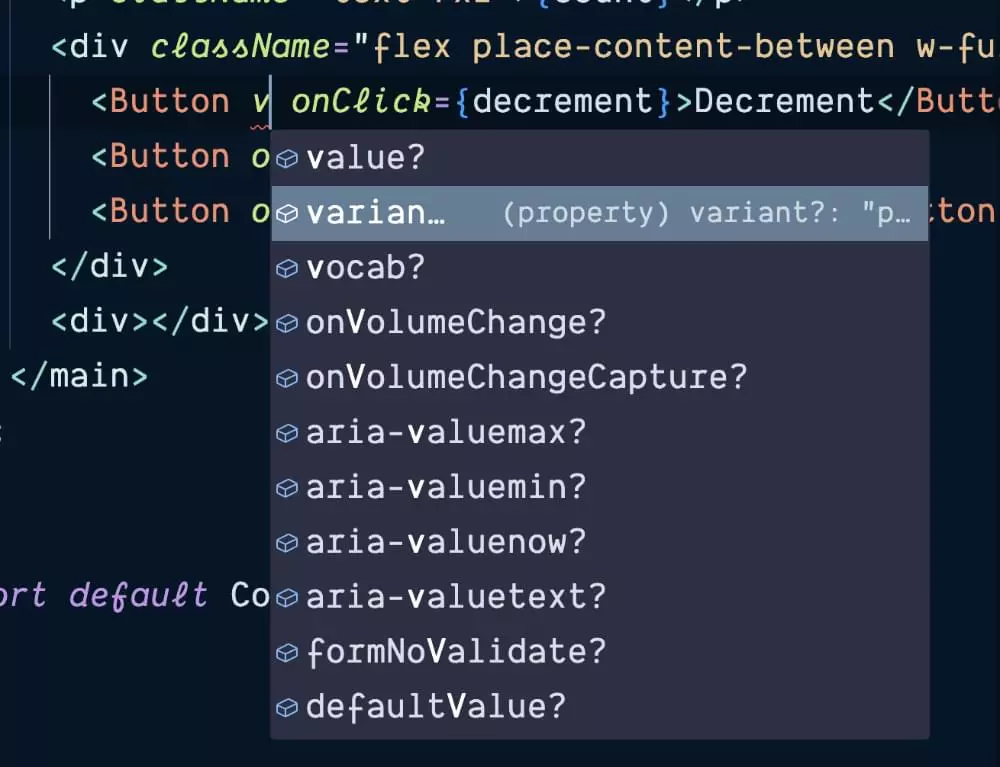Pick the defaultValue? suggestion
The height and width of the screenshot is (767, 1000).
599,707
